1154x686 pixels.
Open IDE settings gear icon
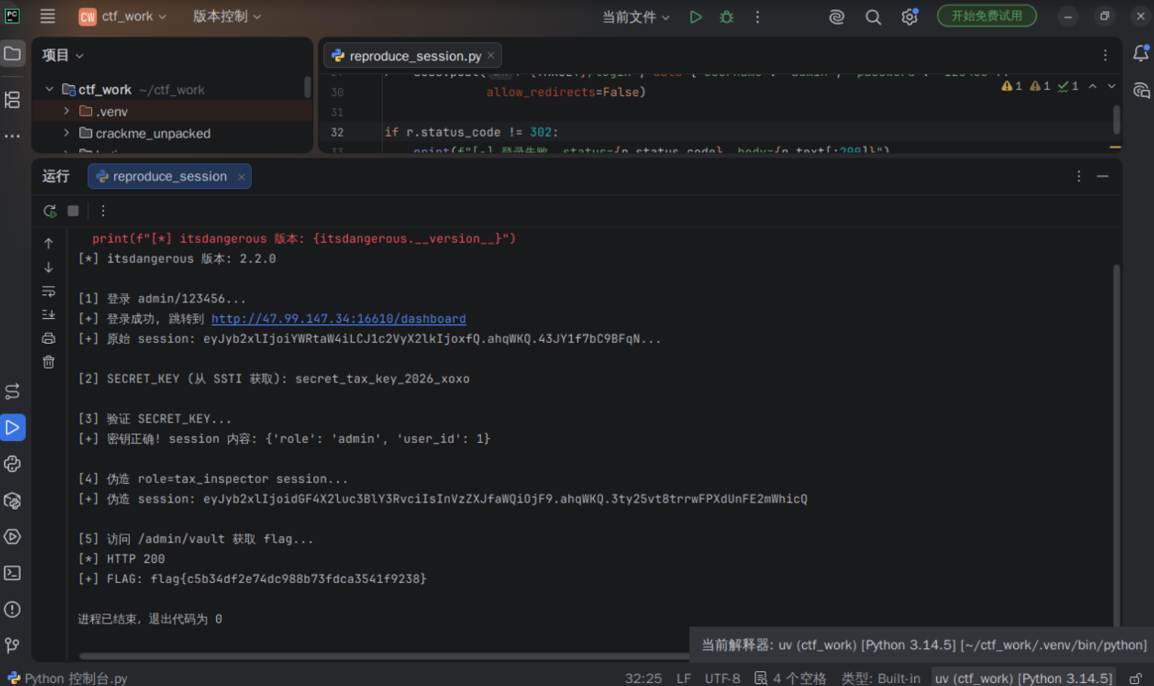click(910, 17)
